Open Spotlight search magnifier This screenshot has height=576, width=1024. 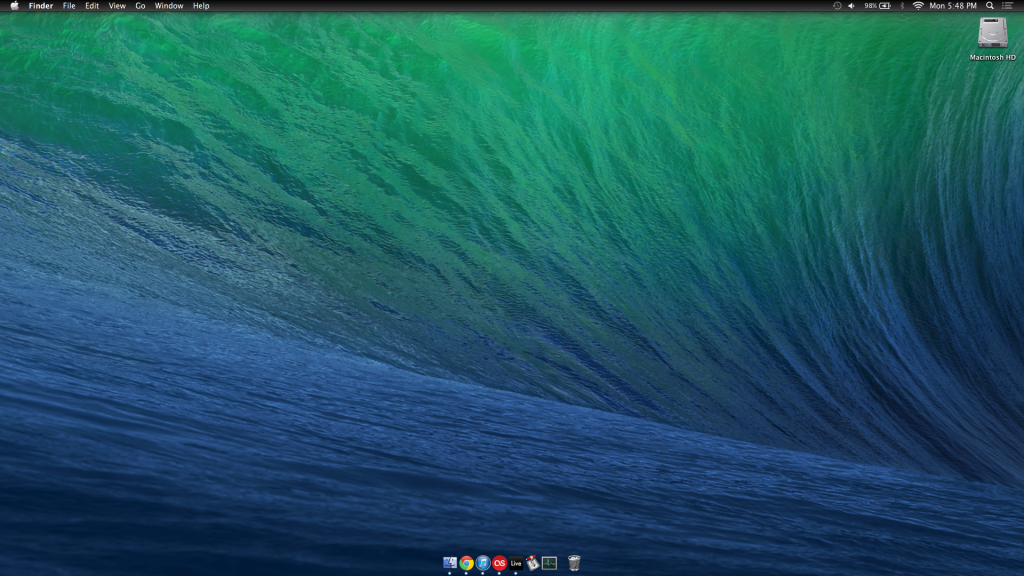point(990,6)
